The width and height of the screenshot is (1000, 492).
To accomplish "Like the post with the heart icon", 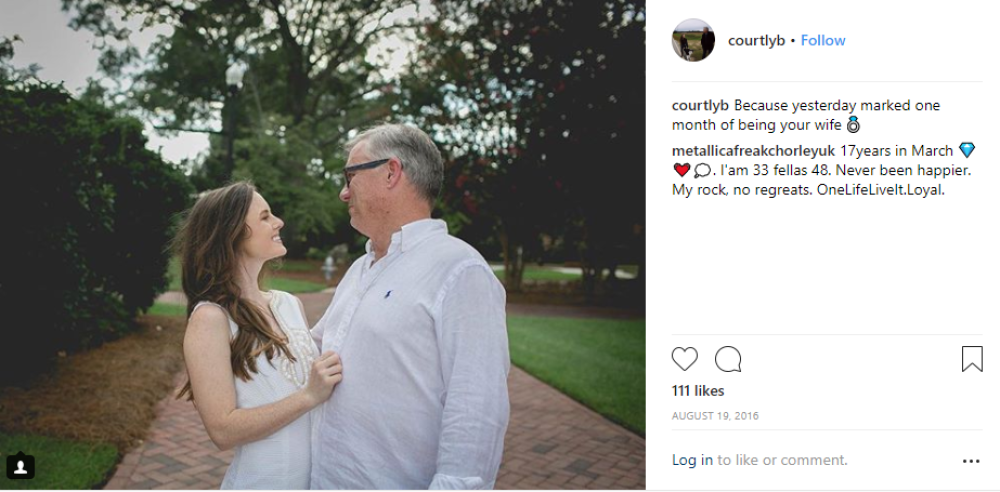I will click(x=685, y=359).
